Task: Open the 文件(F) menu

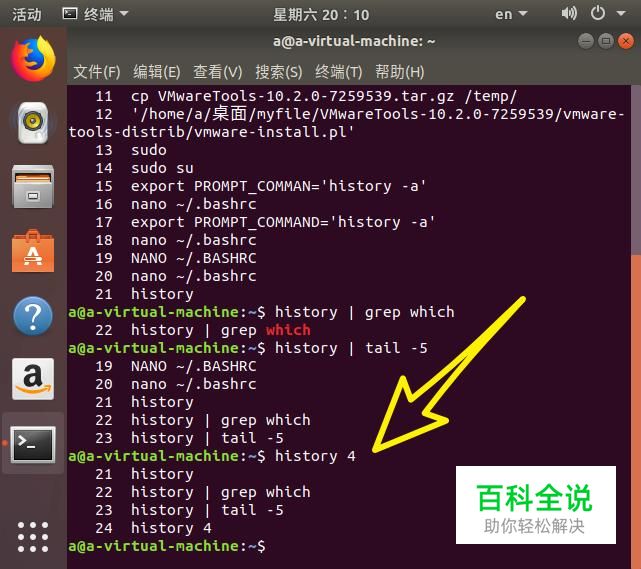Action: click(x=97, y=72)
